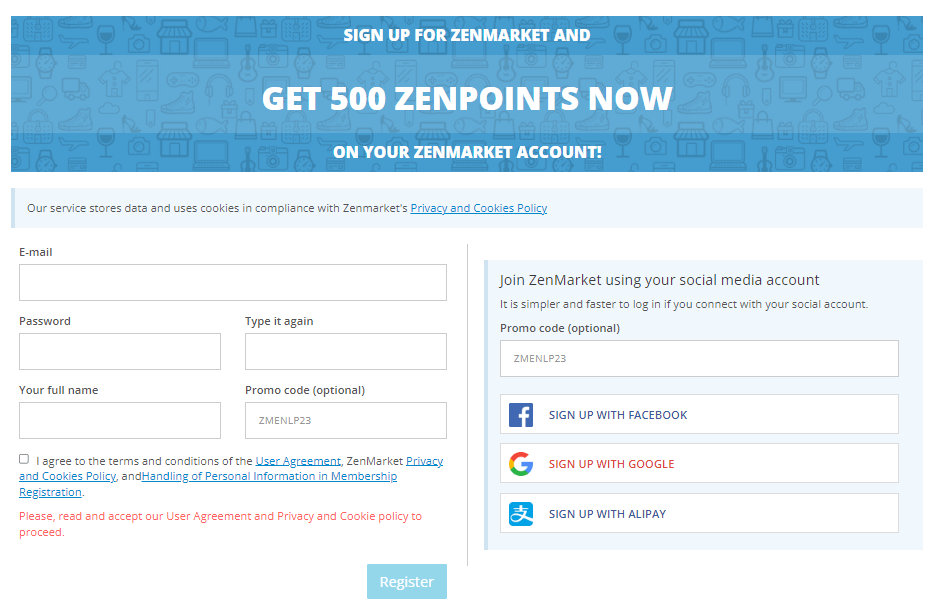Screen dimensions: 932x603
Task: Select the Type it again password field
Action: (x=346, y=351)
